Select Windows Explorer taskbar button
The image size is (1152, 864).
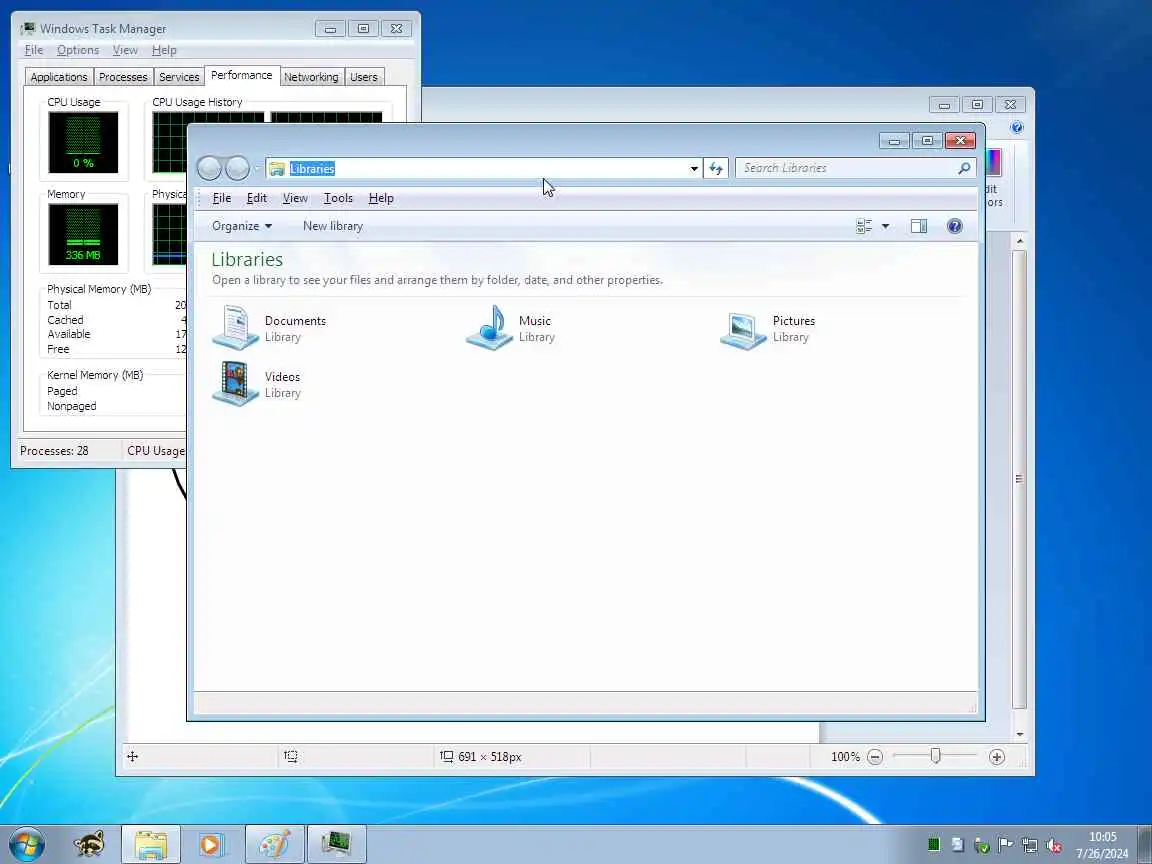[x=151, y=844]
